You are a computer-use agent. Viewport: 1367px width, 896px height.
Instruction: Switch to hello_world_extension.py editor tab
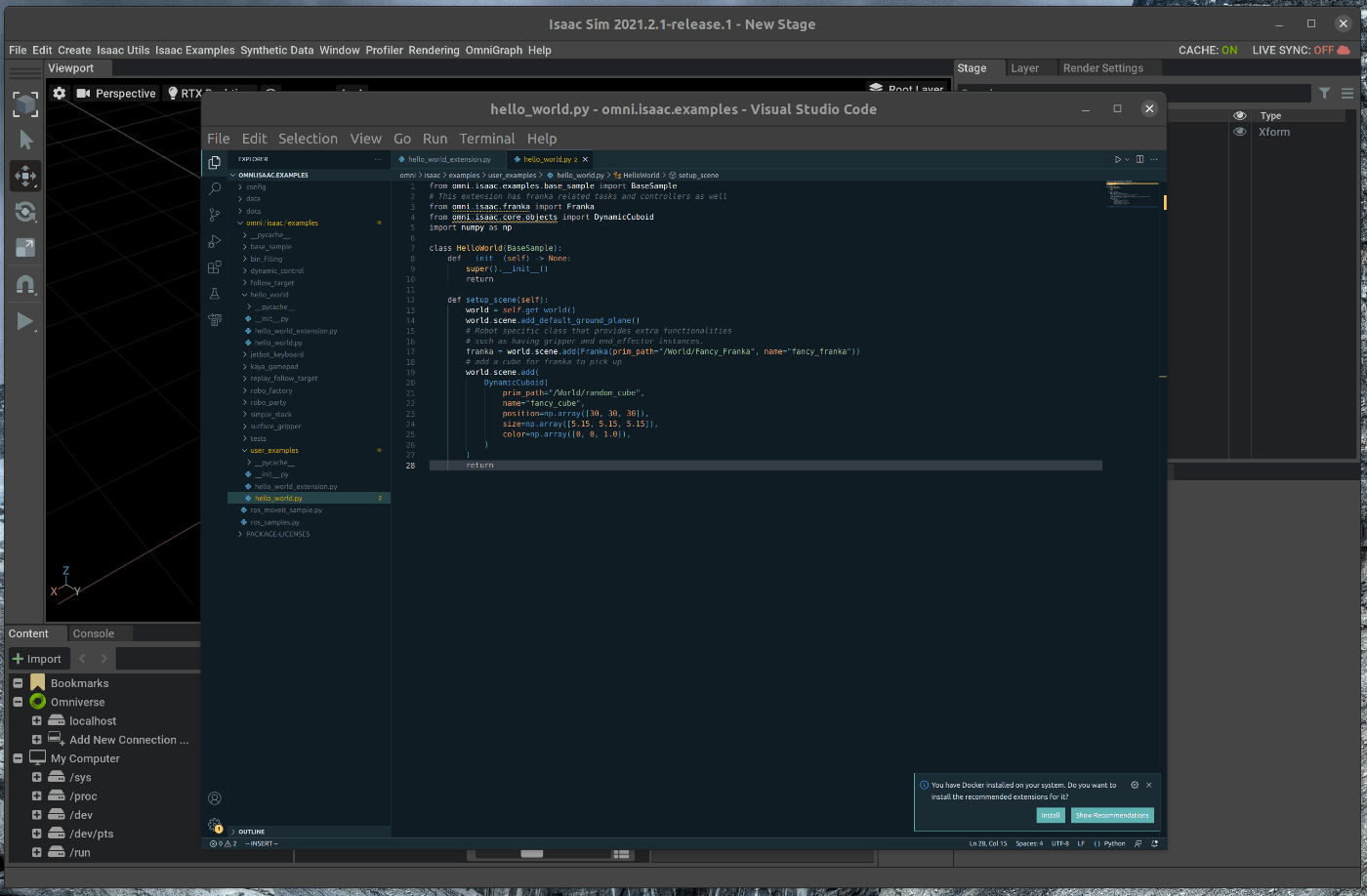click(449, 159)
